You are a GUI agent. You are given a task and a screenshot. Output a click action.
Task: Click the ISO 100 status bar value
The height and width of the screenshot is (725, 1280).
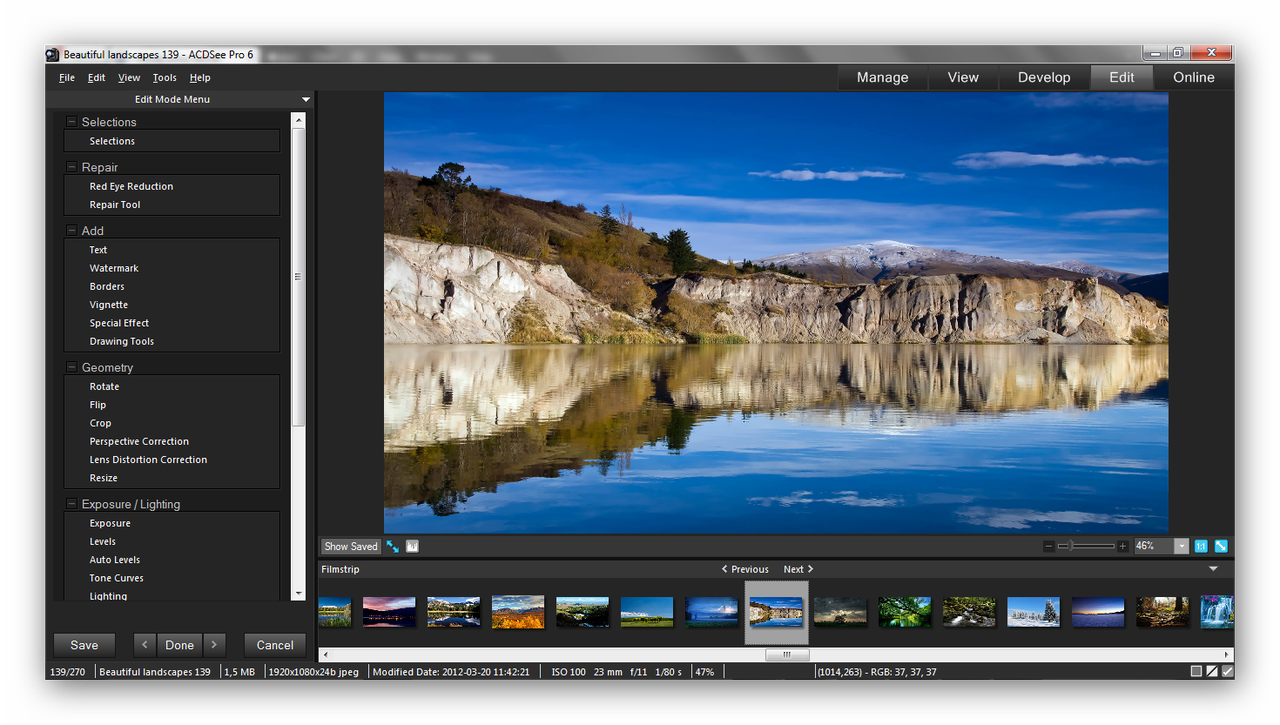[x=569, y=672]
